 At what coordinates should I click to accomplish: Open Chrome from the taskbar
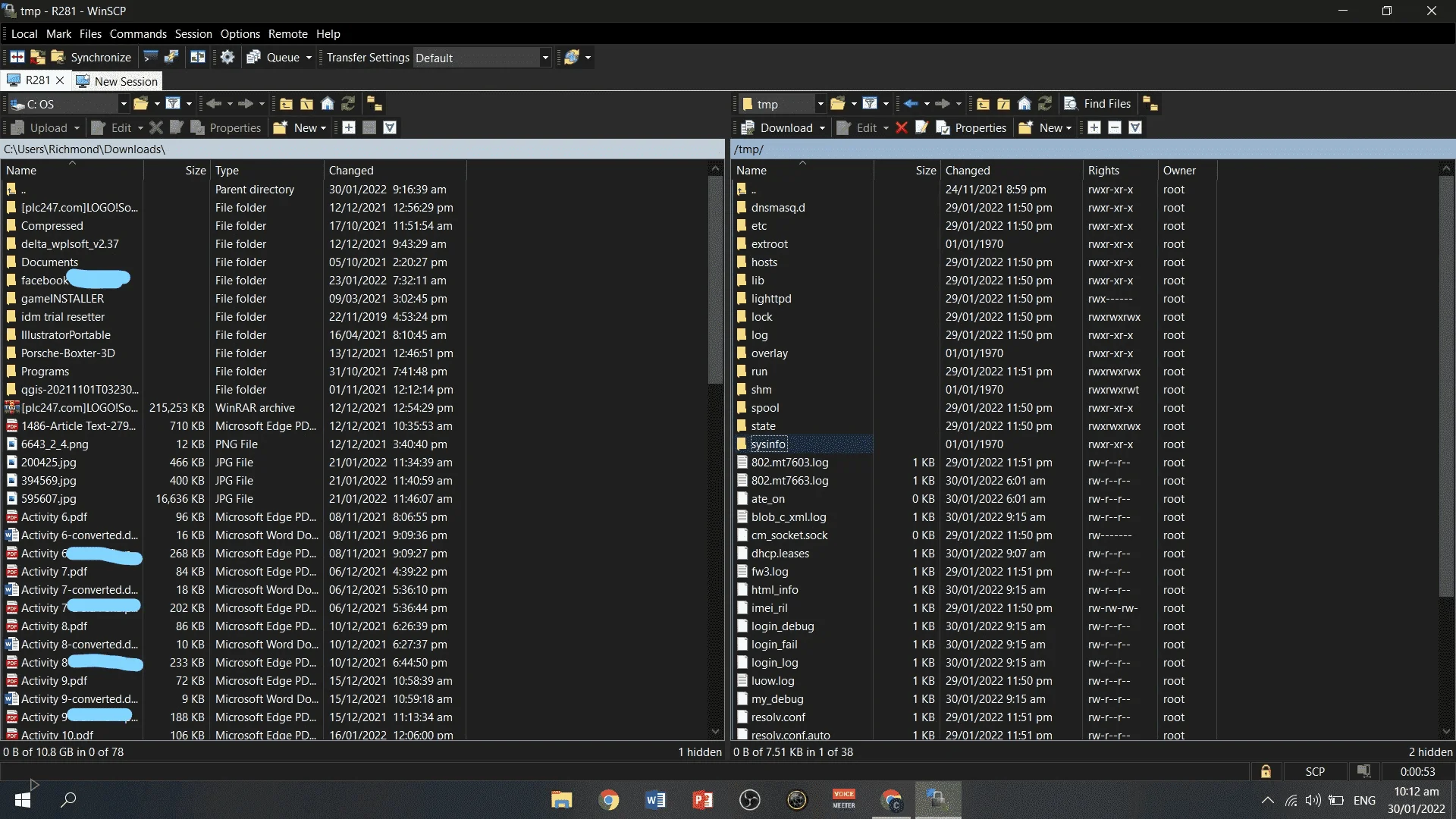[x=608, y=800]
